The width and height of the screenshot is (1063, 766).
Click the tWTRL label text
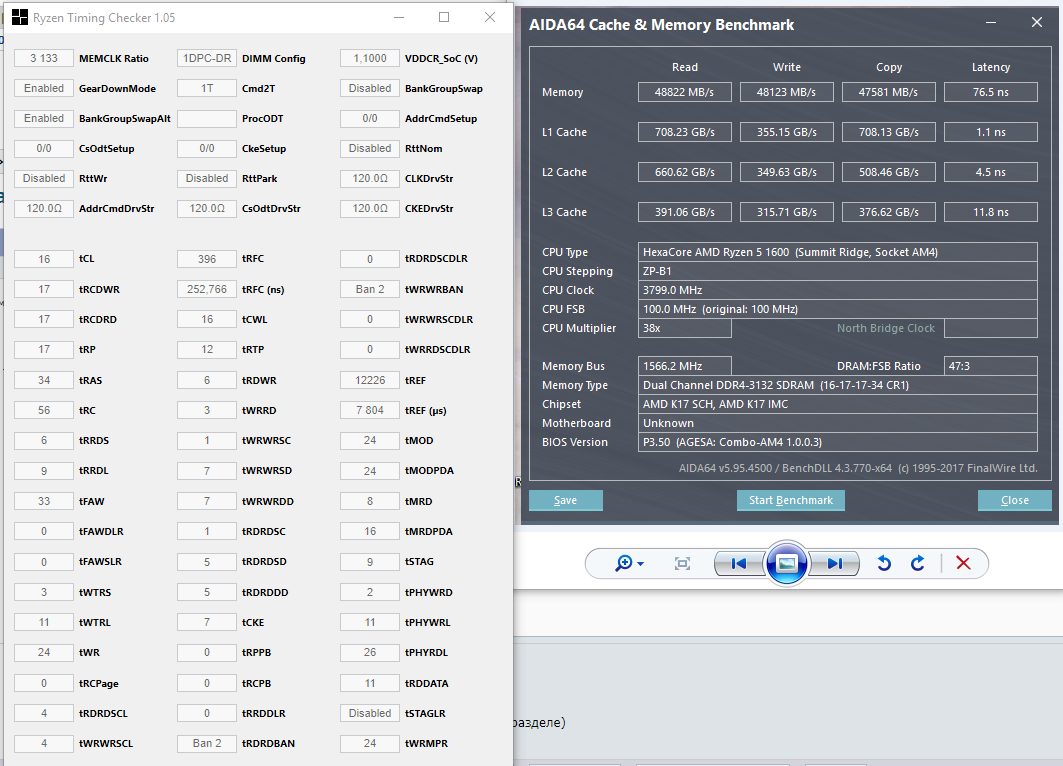[x=95, y=622]
